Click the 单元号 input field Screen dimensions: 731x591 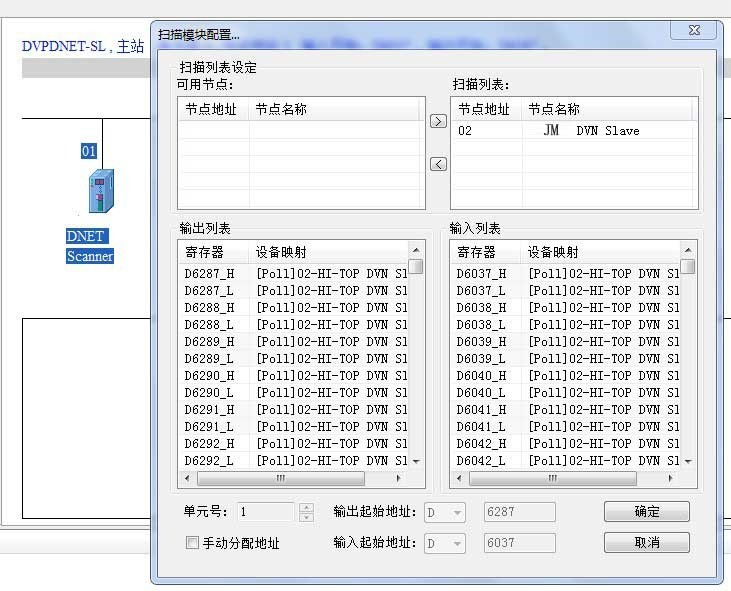pyautogui.click(x=265, y=512)
